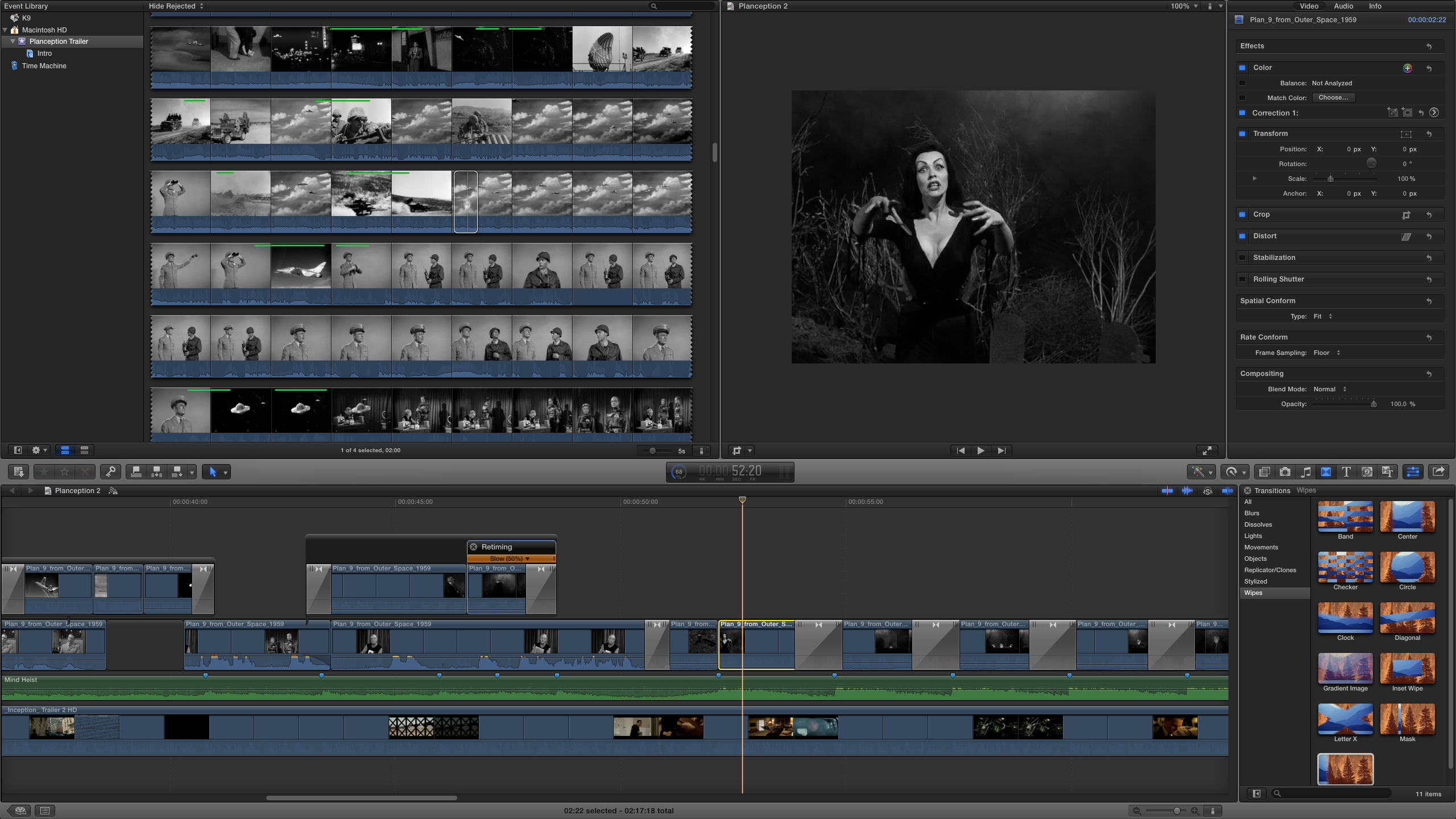
Task: Select the Dissolves transitions category
Action: (1258, 524)
